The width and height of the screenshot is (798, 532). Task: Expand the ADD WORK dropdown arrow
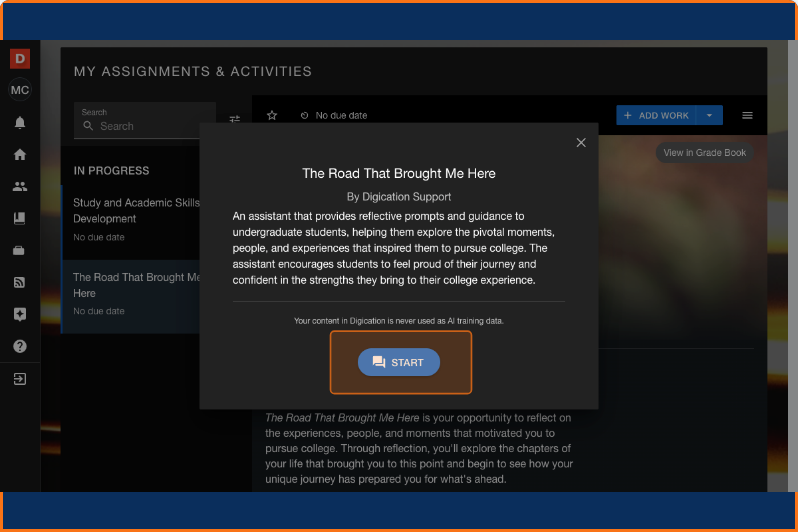click(x=709, y=116)
